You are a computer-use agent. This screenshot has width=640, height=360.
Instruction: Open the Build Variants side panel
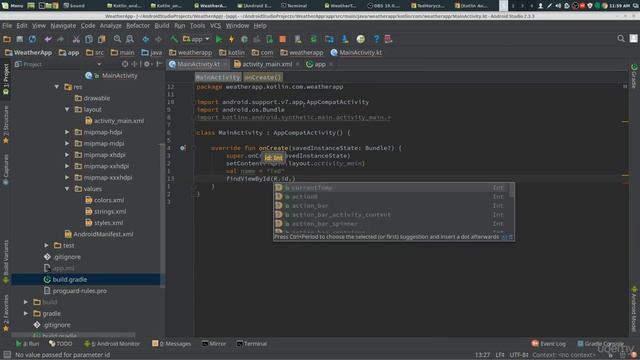pos(6,262)
